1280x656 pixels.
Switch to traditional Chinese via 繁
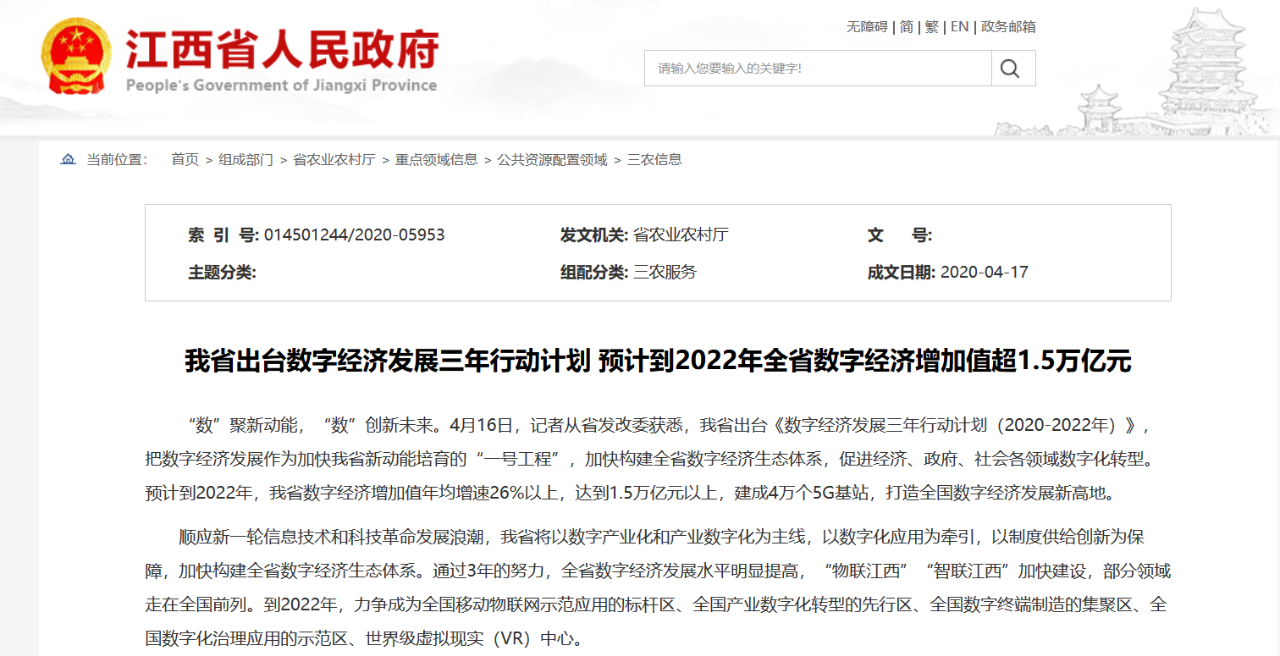pos(932,27)
